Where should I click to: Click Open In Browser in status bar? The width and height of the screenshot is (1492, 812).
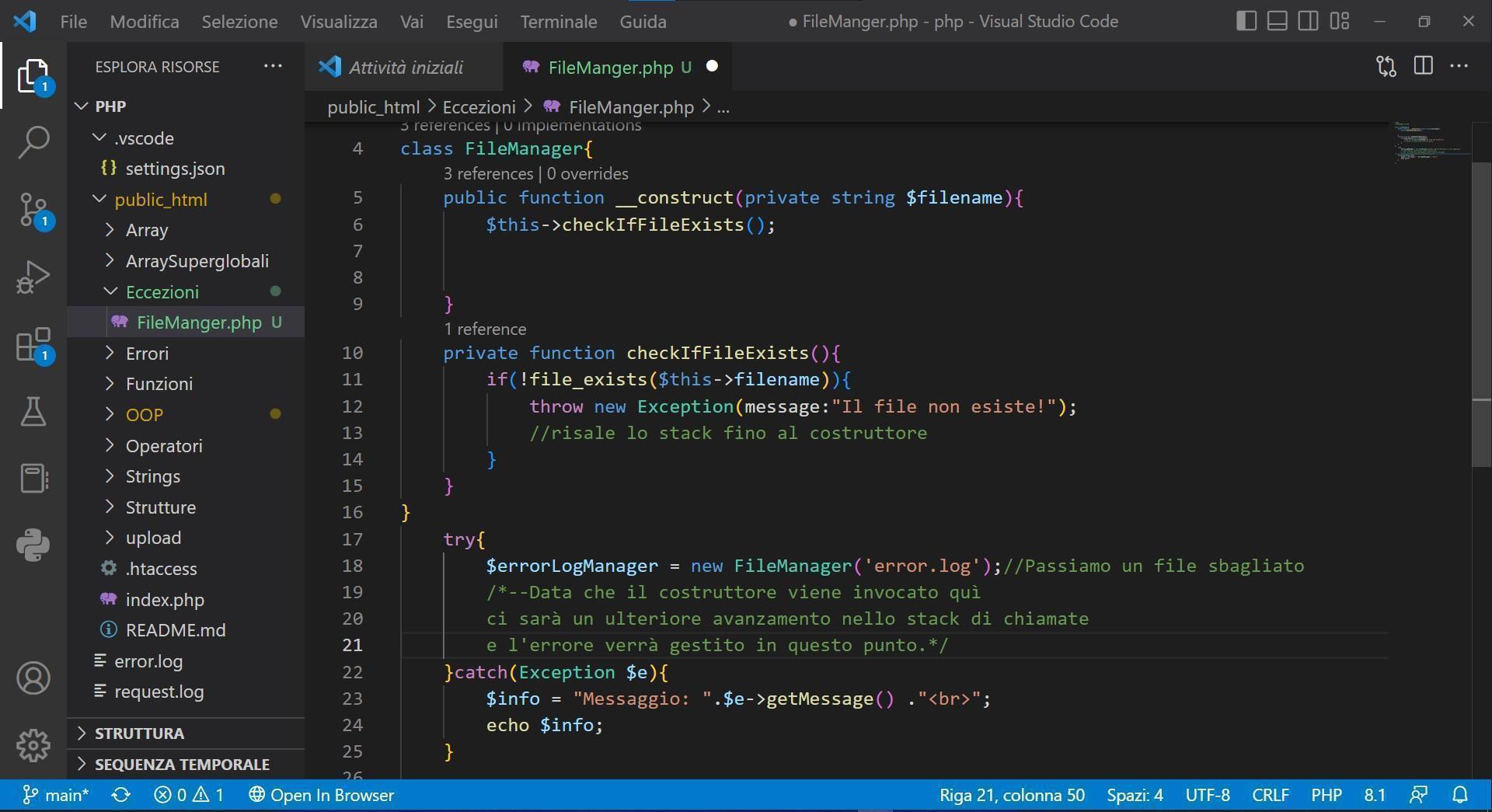[321, 795]
